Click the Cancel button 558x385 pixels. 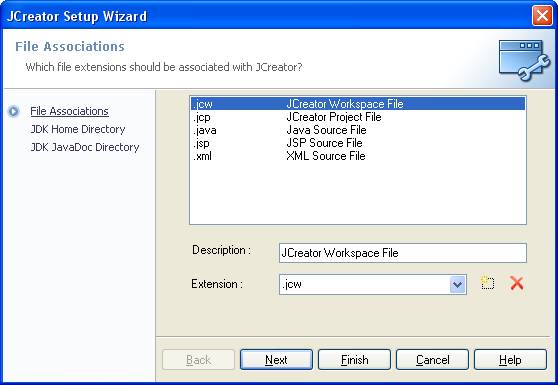pos(432,360)
